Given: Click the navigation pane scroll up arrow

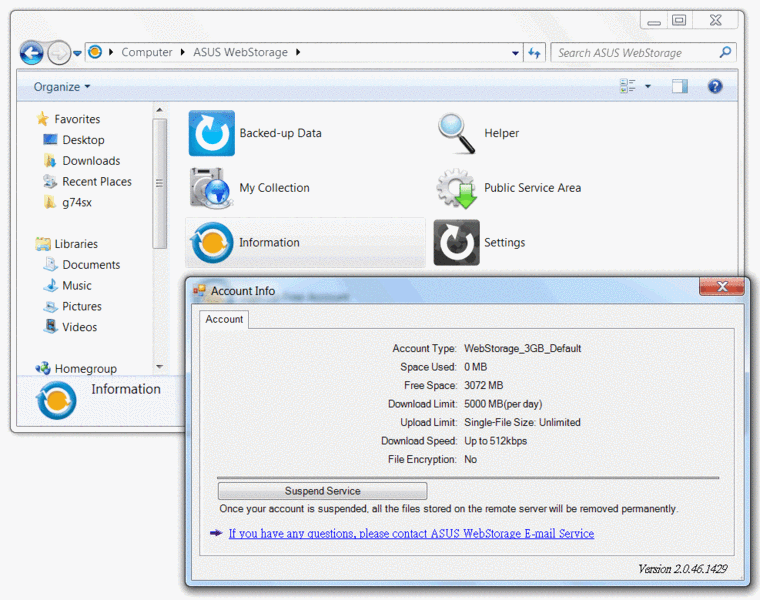Looking at the screenshot, I should [159, 111].
